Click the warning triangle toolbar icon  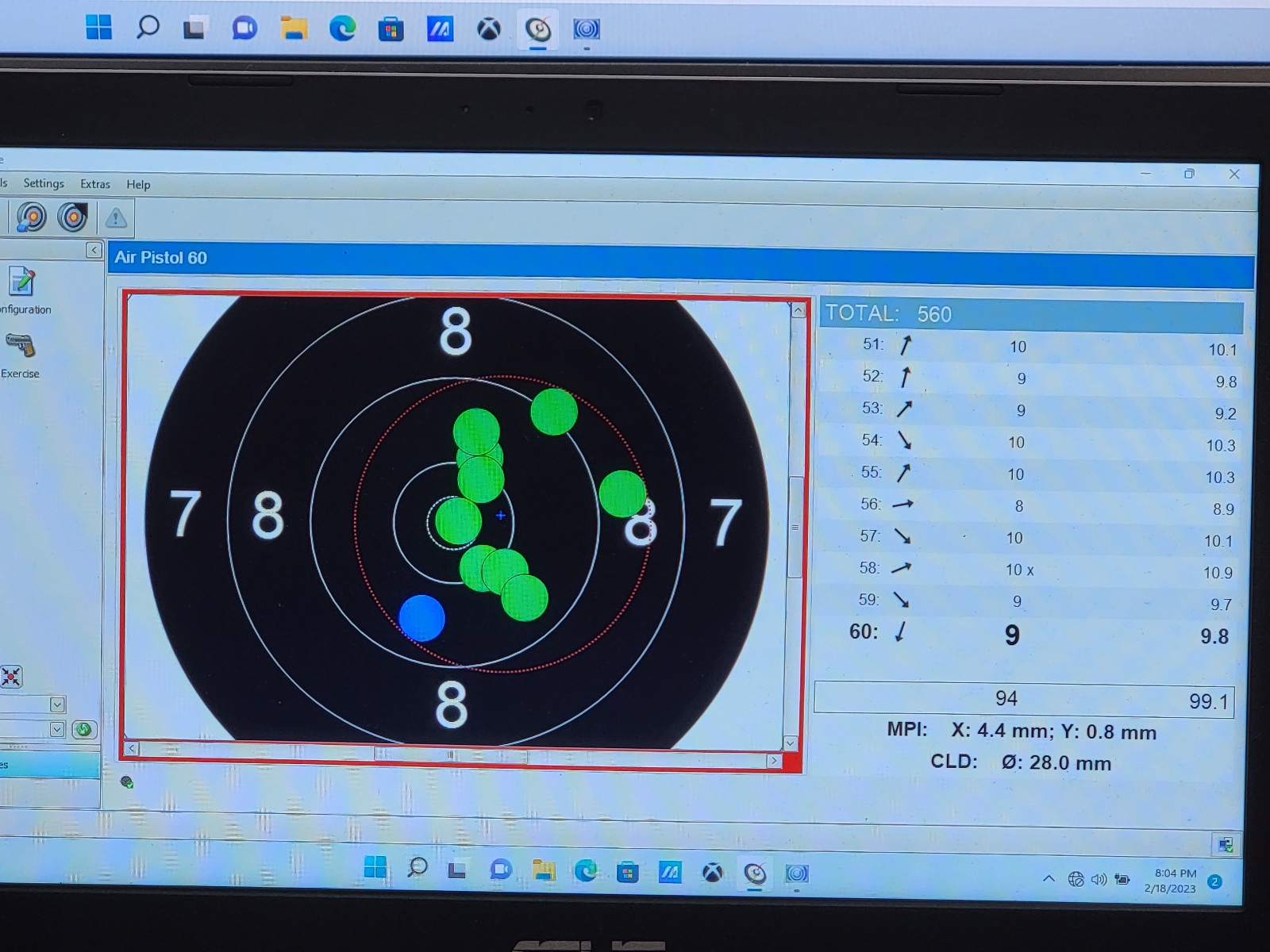pos(116,218)
